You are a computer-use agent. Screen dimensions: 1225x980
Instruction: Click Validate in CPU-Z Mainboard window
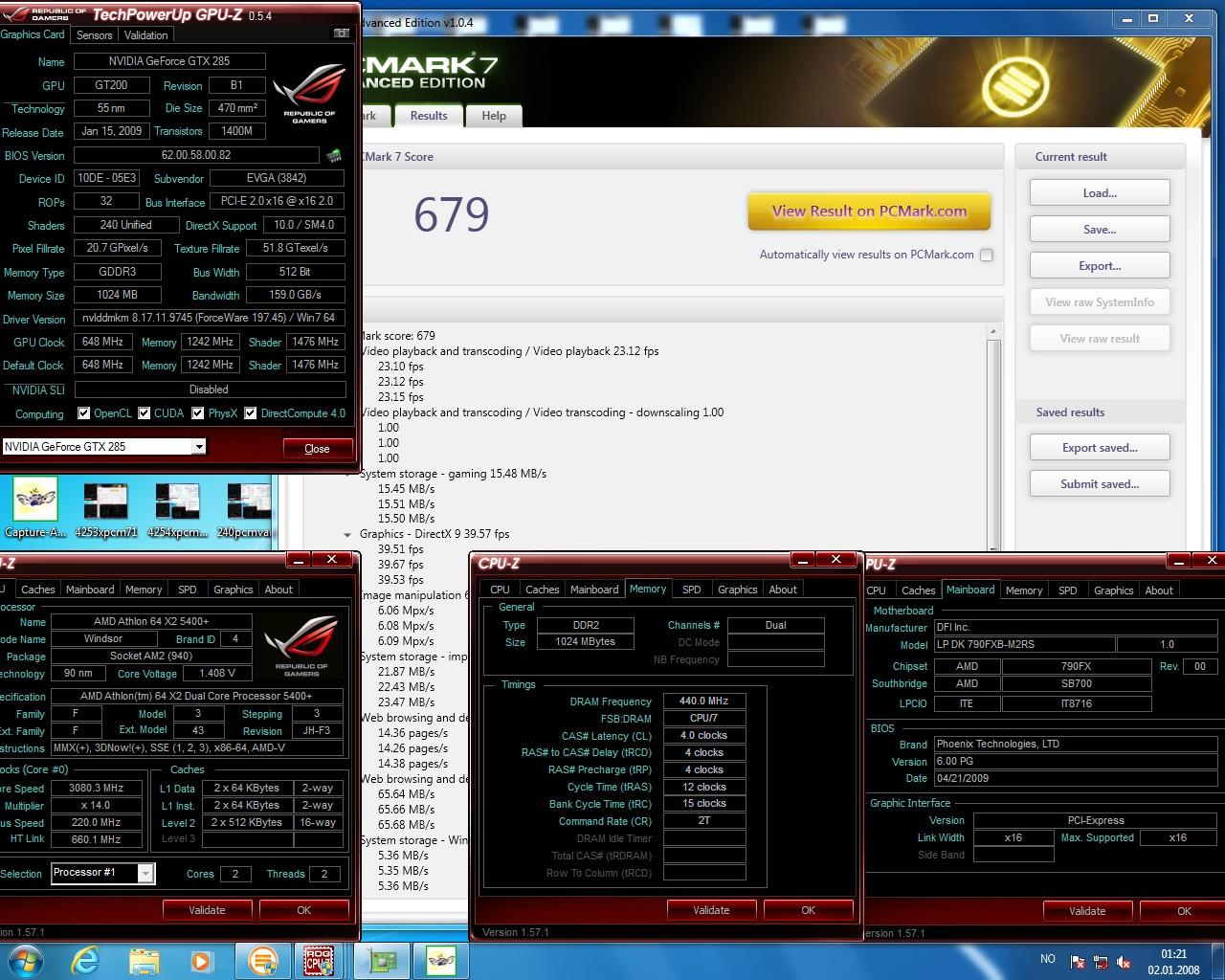click(1087, 911)
